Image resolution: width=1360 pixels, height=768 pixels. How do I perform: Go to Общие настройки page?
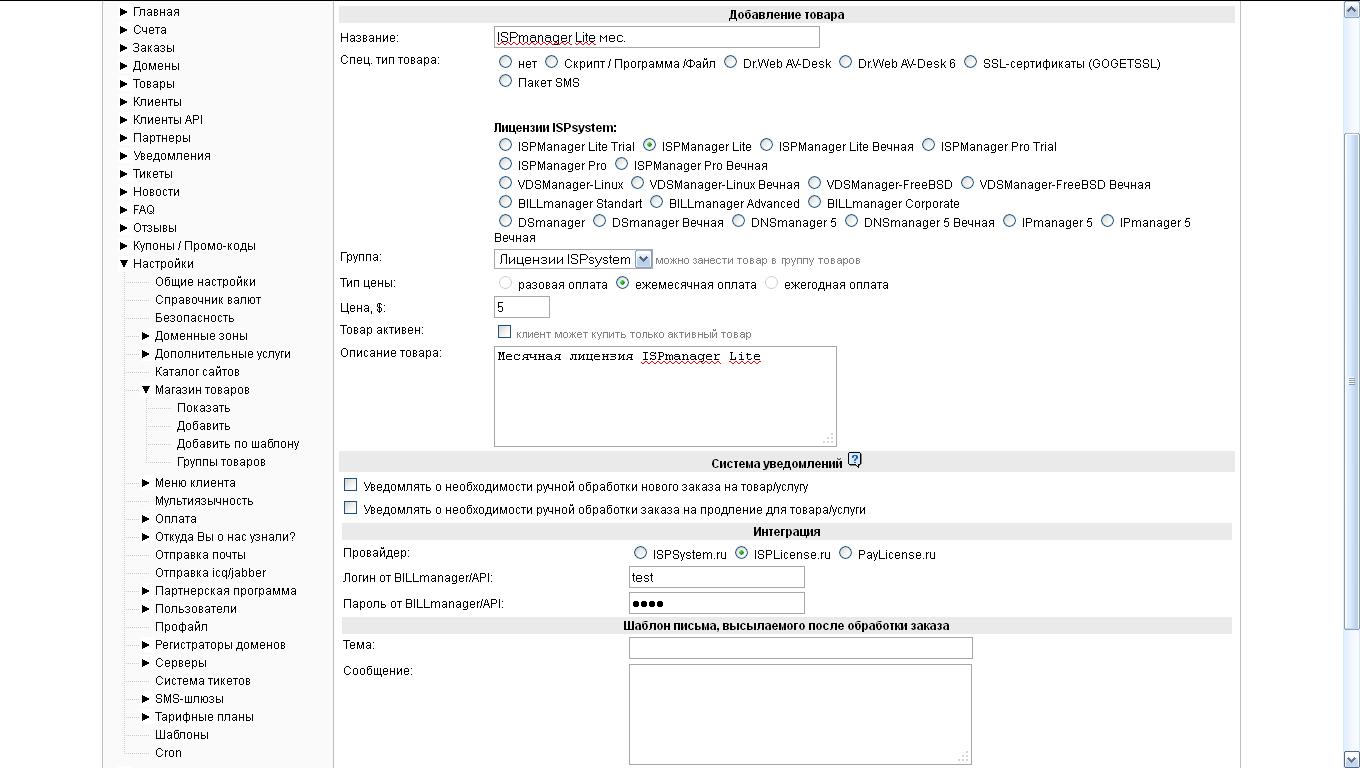point(205,282)
